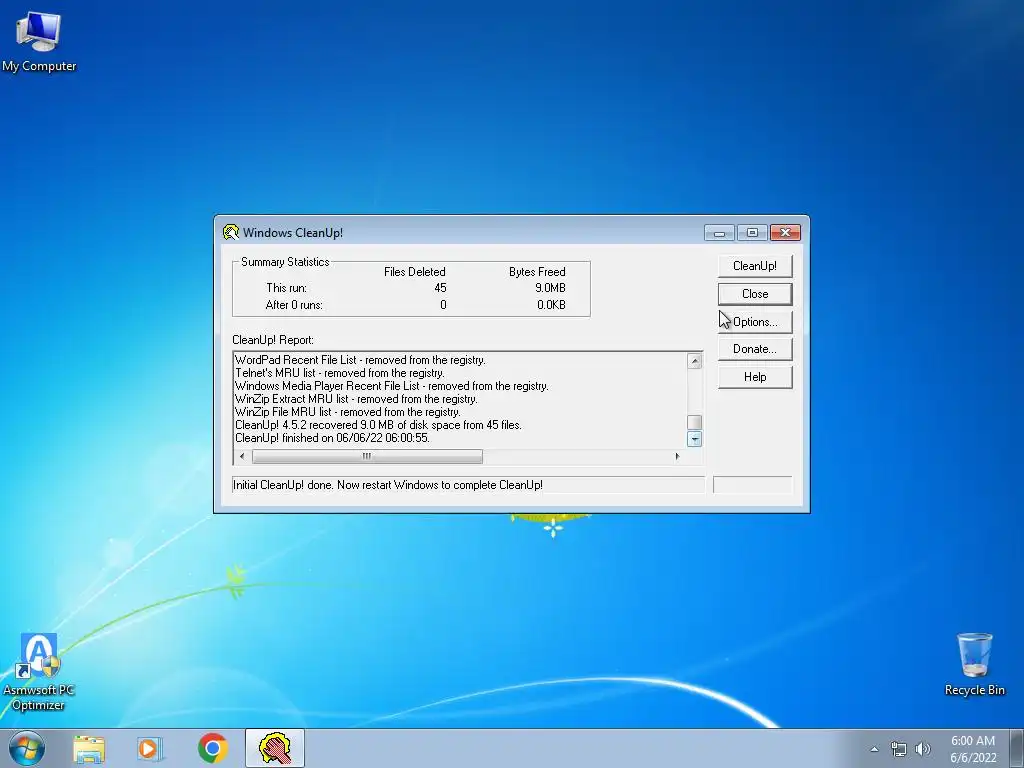Launch Windows Media Player from the taskbar
Viewport: 1024px width, 768px height.
point(150,748)
